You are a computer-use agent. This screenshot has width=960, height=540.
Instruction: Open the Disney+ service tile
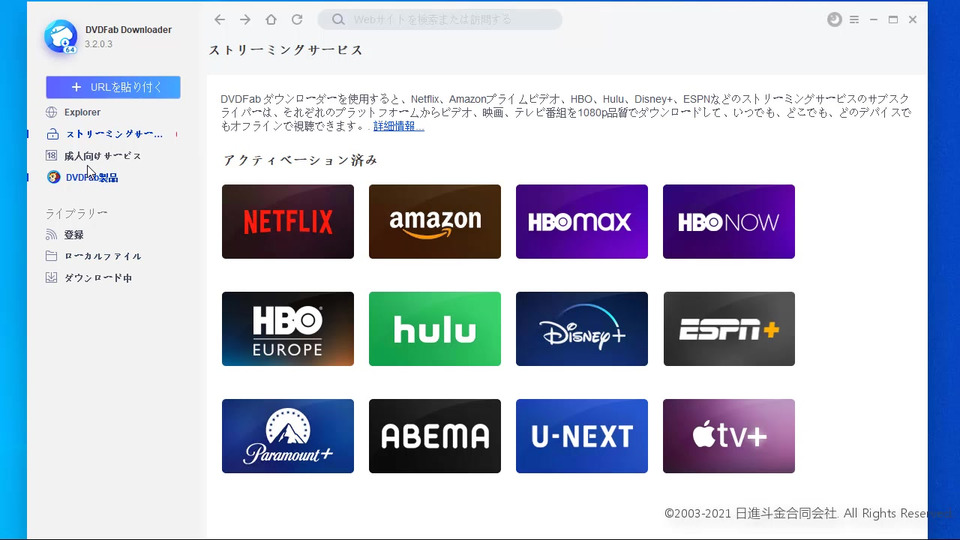[x=582, y=329]
